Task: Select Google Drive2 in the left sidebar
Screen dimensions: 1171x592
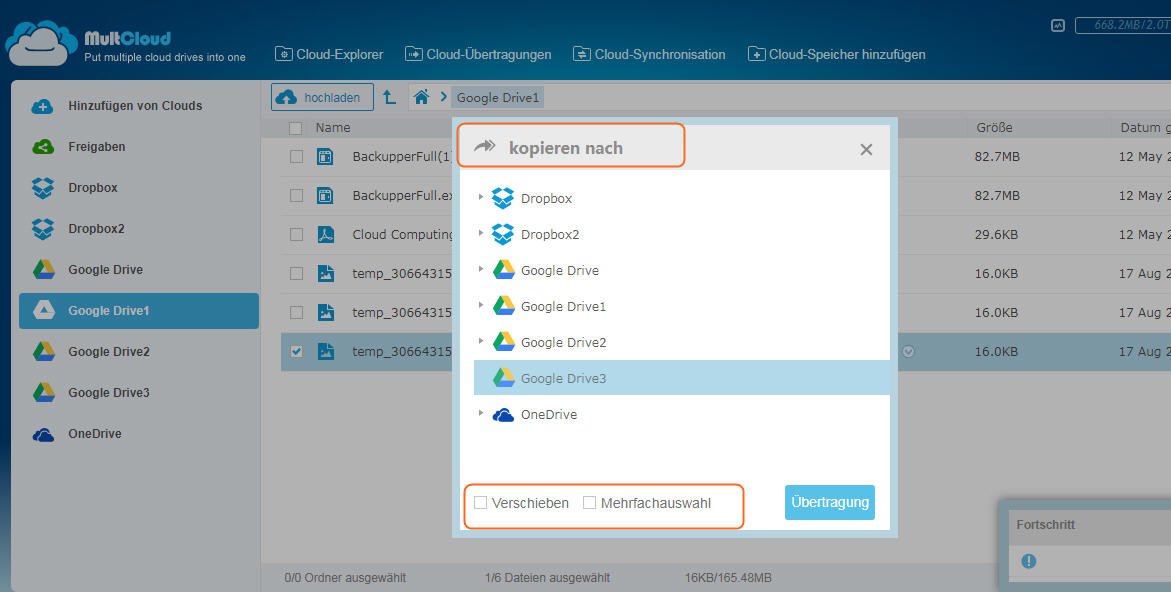Action: (108, 352)
